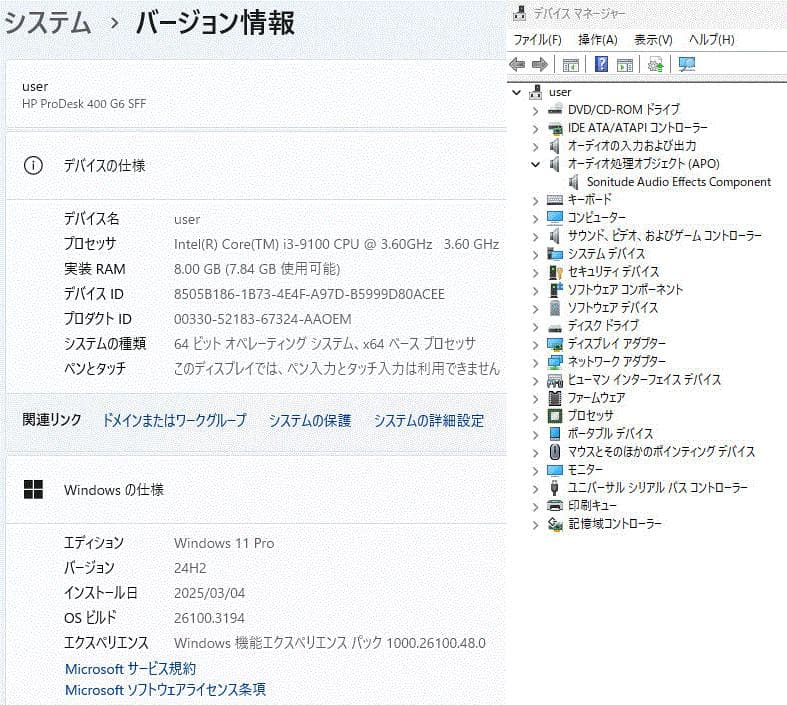The width and height of the screenshot is (787, 705).
Task: Expand the ポータブル デバイス chevron
Action: pos(536,435)
